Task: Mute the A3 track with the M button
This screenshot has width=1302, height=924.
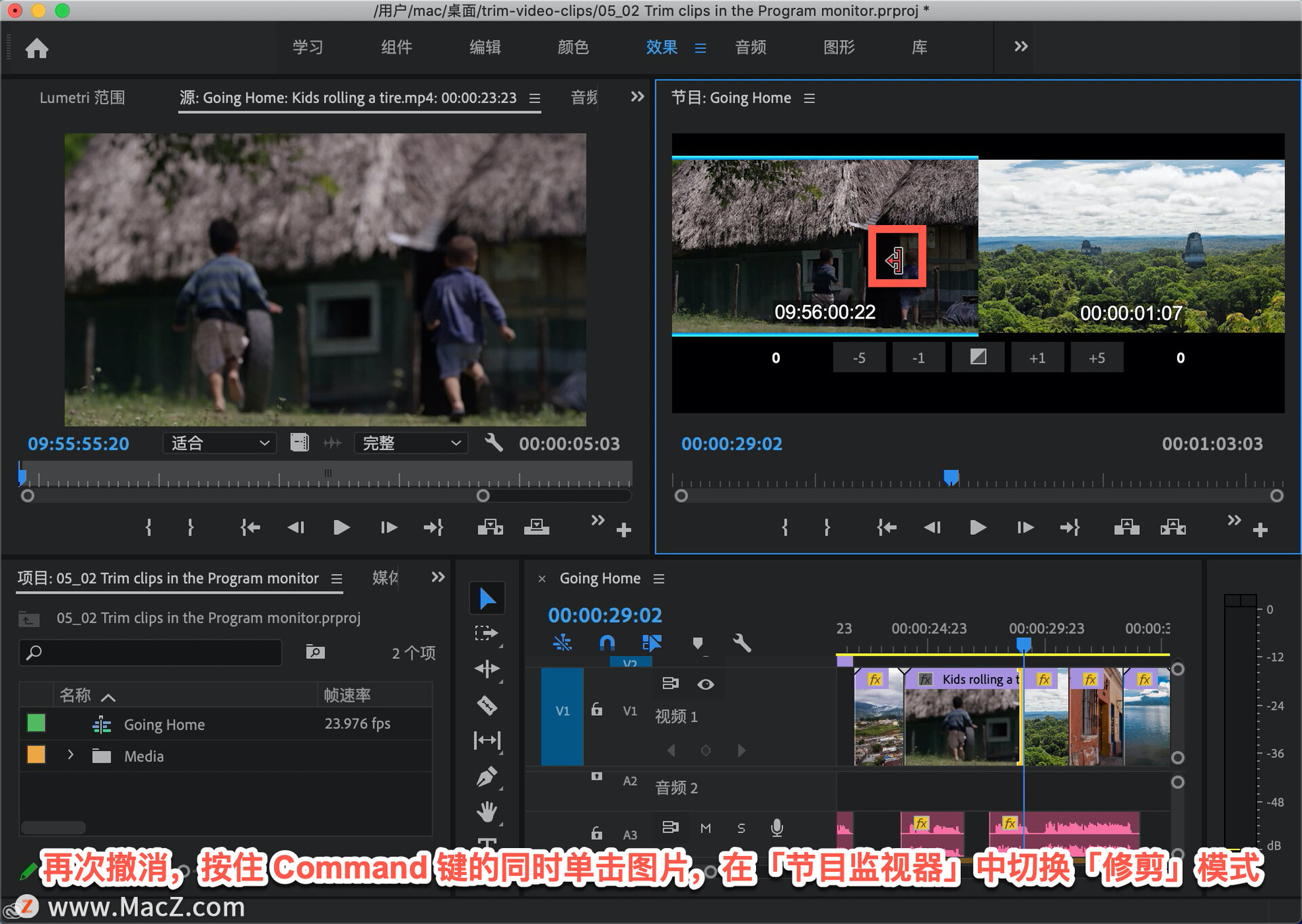Action: tap(705, 828)
